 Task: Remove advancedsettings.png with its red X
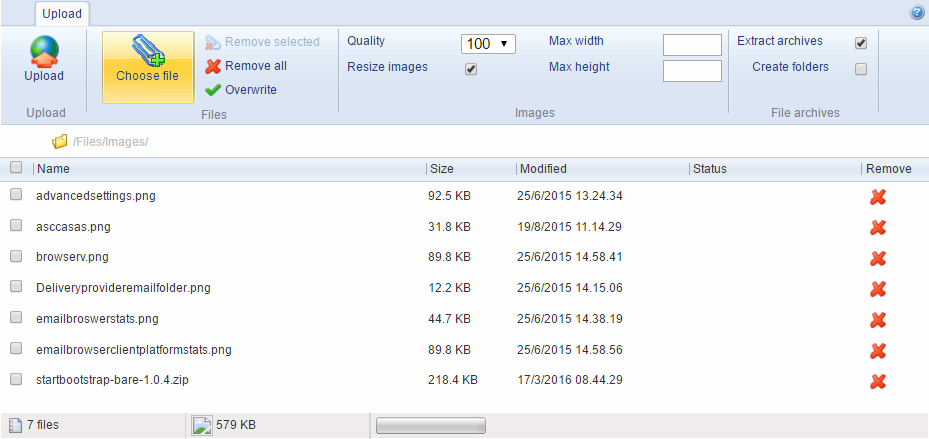[x=878, y=197]
